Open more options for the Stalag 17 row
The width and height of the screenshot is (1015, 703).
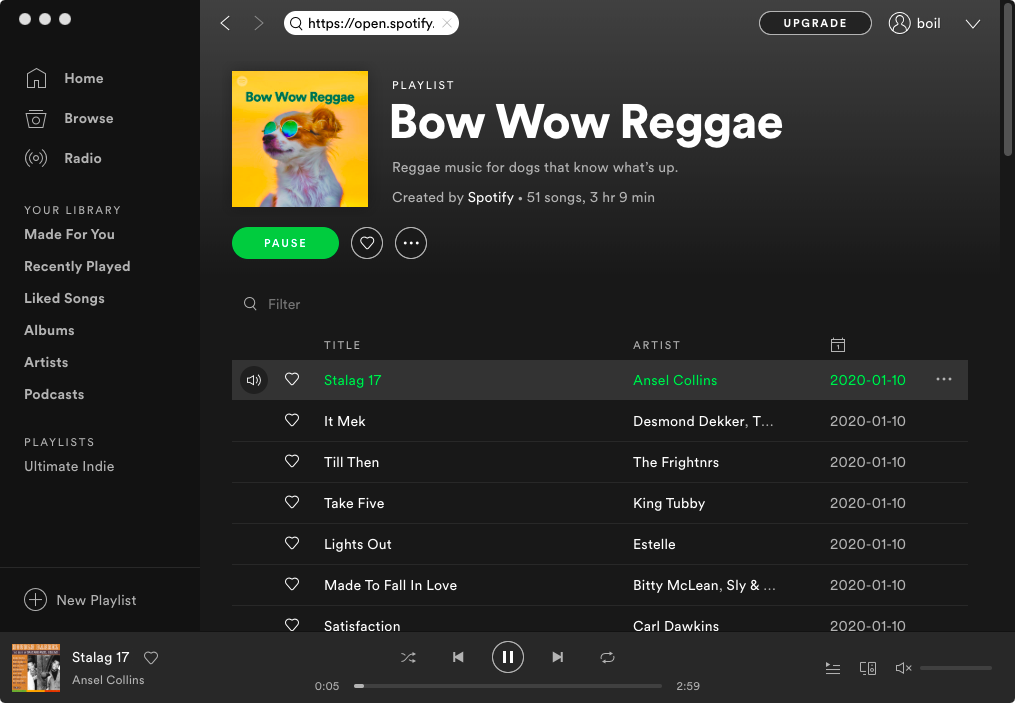pos(944,379)
